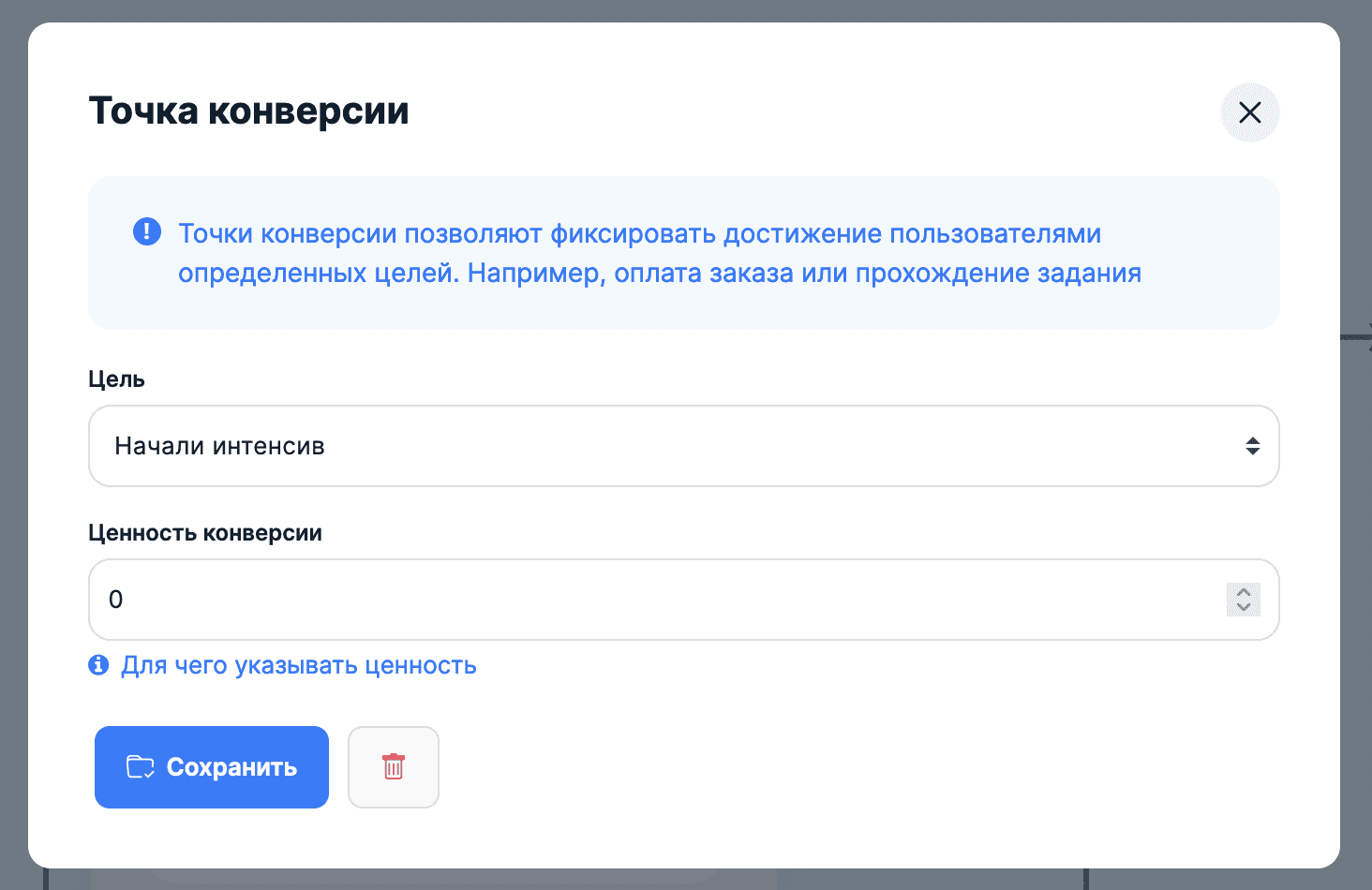Viewport: 1372px width, 890px height.
Task: Click the up stepper arrow on conversion value
Action: pyautogui.click(x=1243, y=592)
